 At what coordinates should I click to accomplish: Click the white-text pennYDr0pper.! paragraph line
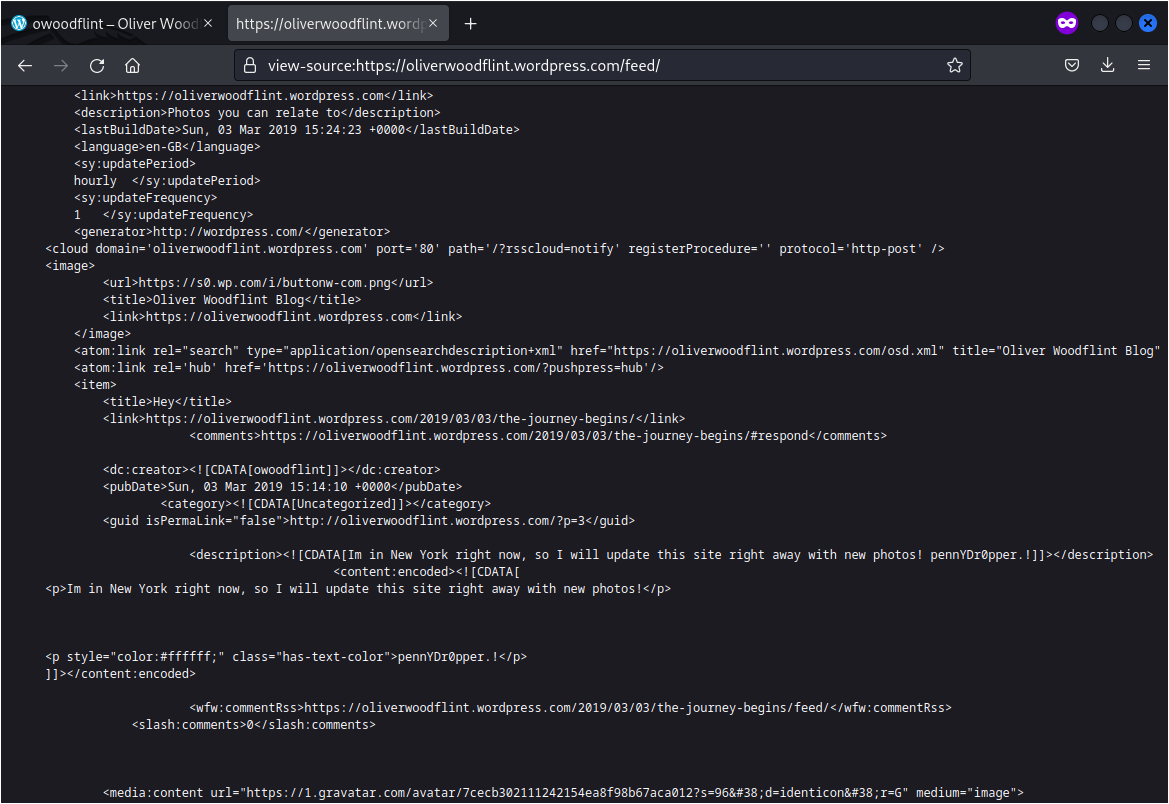pos(286,657)
